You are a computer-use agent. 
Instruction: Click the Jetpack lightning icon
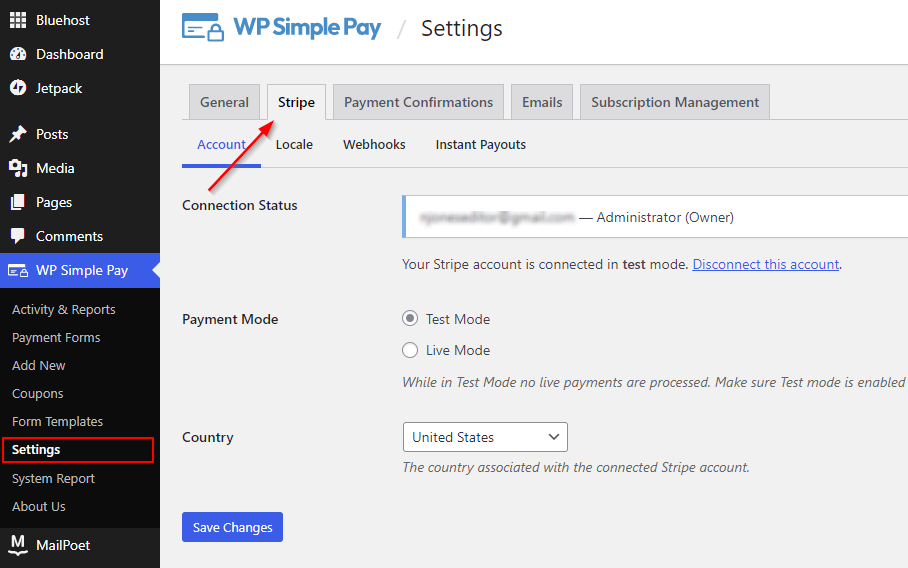[x=18, y=88]
